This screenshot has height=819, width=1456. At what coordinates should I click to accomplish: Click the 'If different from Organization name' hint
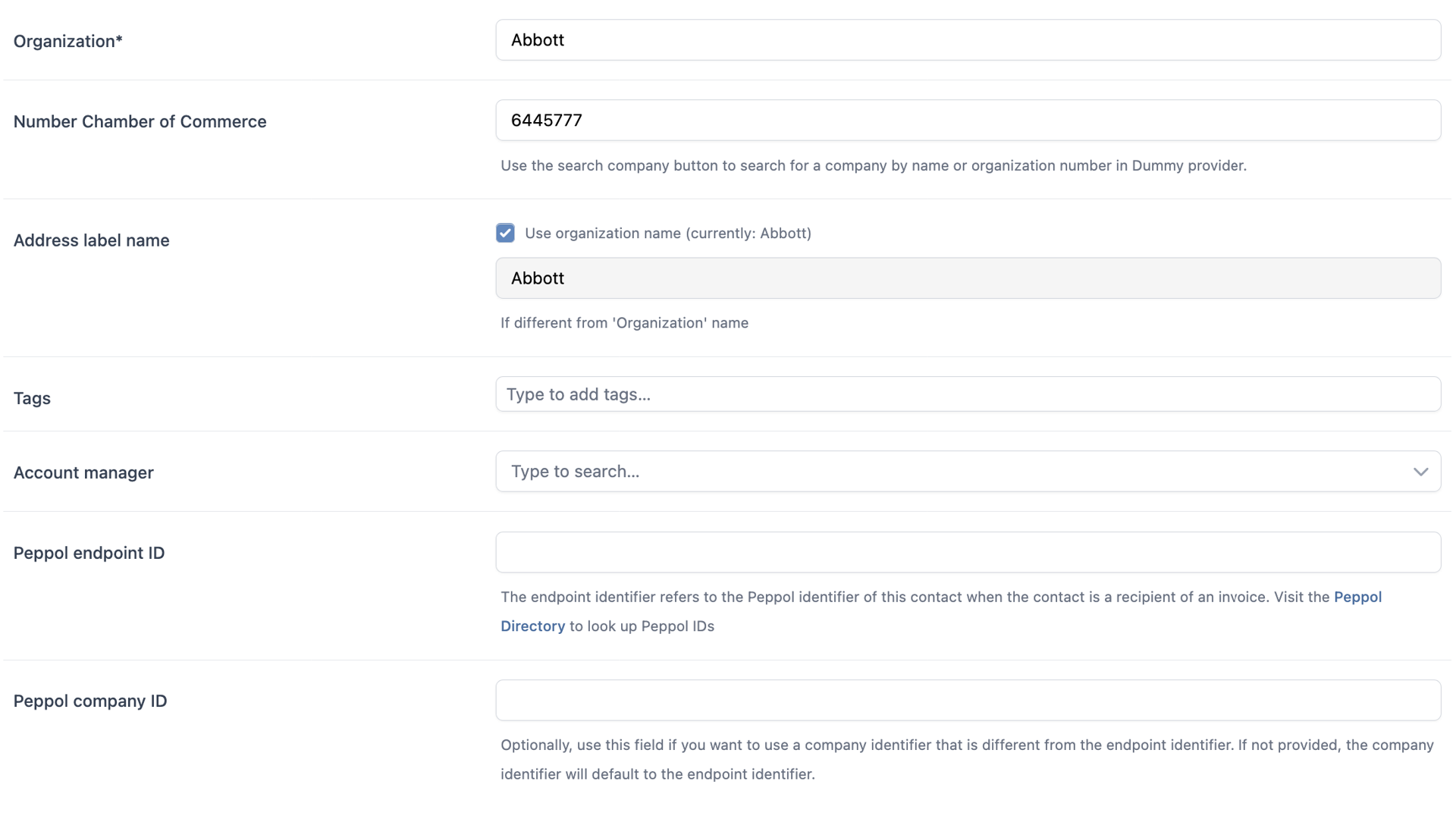[x=625, y=323]
